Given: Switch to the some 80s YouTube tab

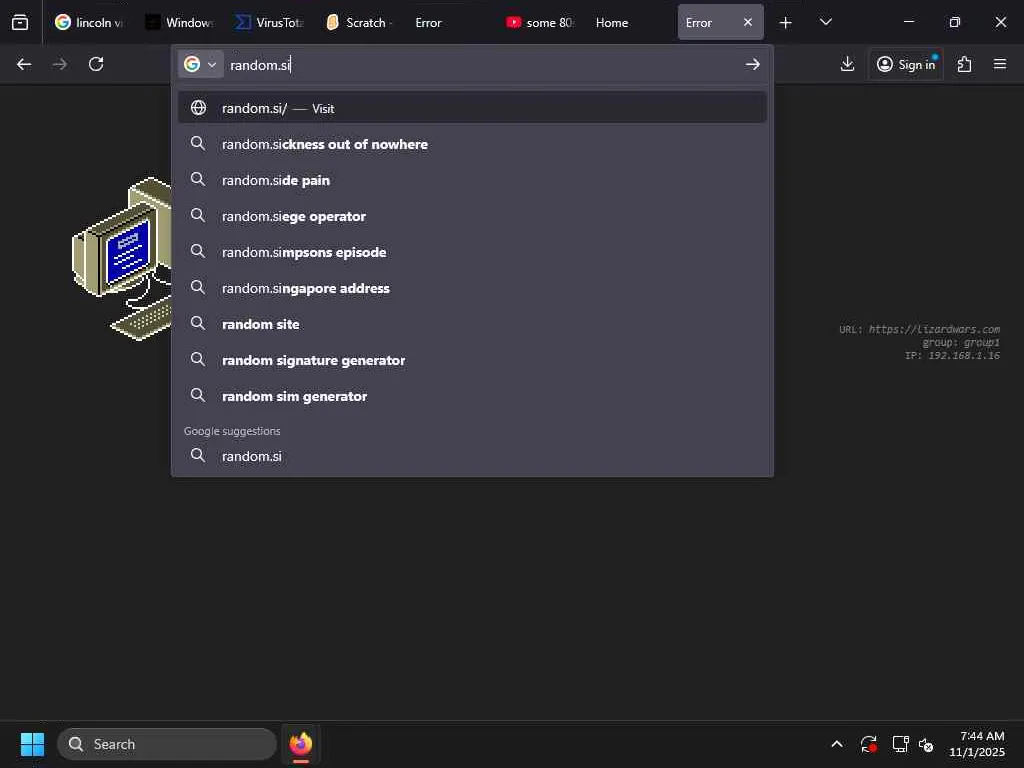Looking at the screenshot, I should click(x=540, y=22).
